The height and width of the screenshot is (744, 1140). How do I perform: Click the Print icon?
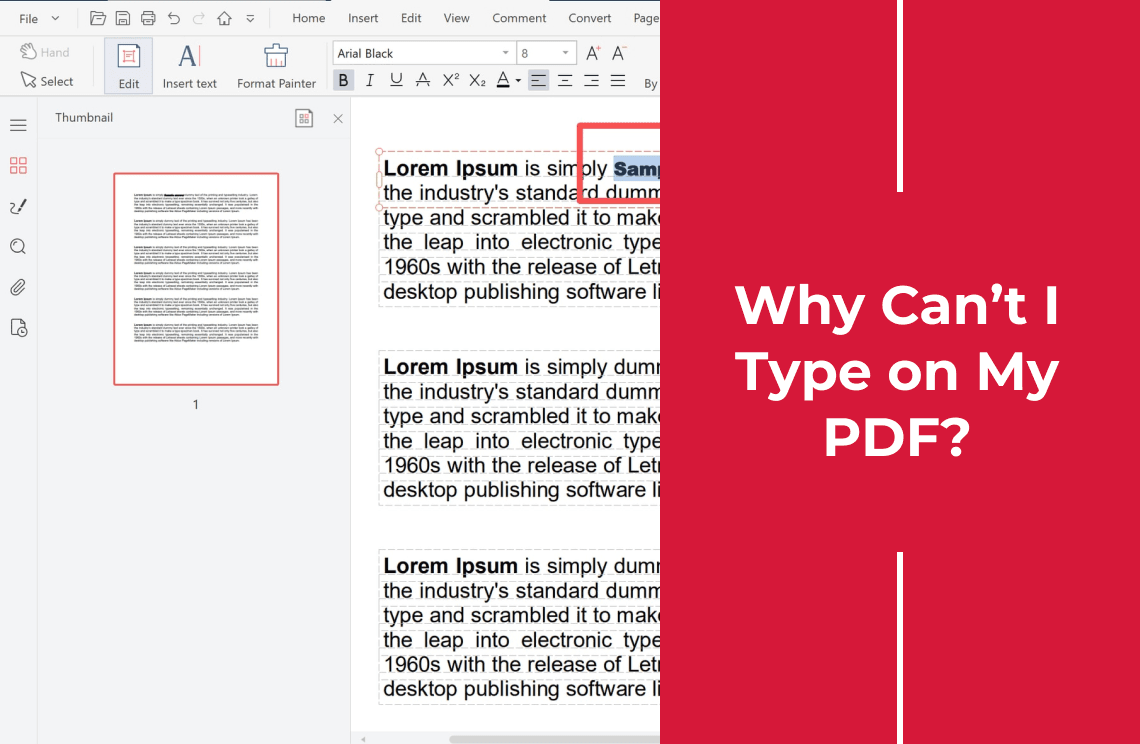coord(148,18)
